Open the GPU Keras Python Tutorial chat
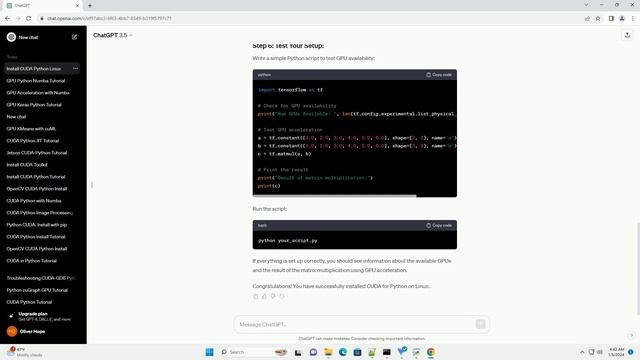 pos(34,105)
